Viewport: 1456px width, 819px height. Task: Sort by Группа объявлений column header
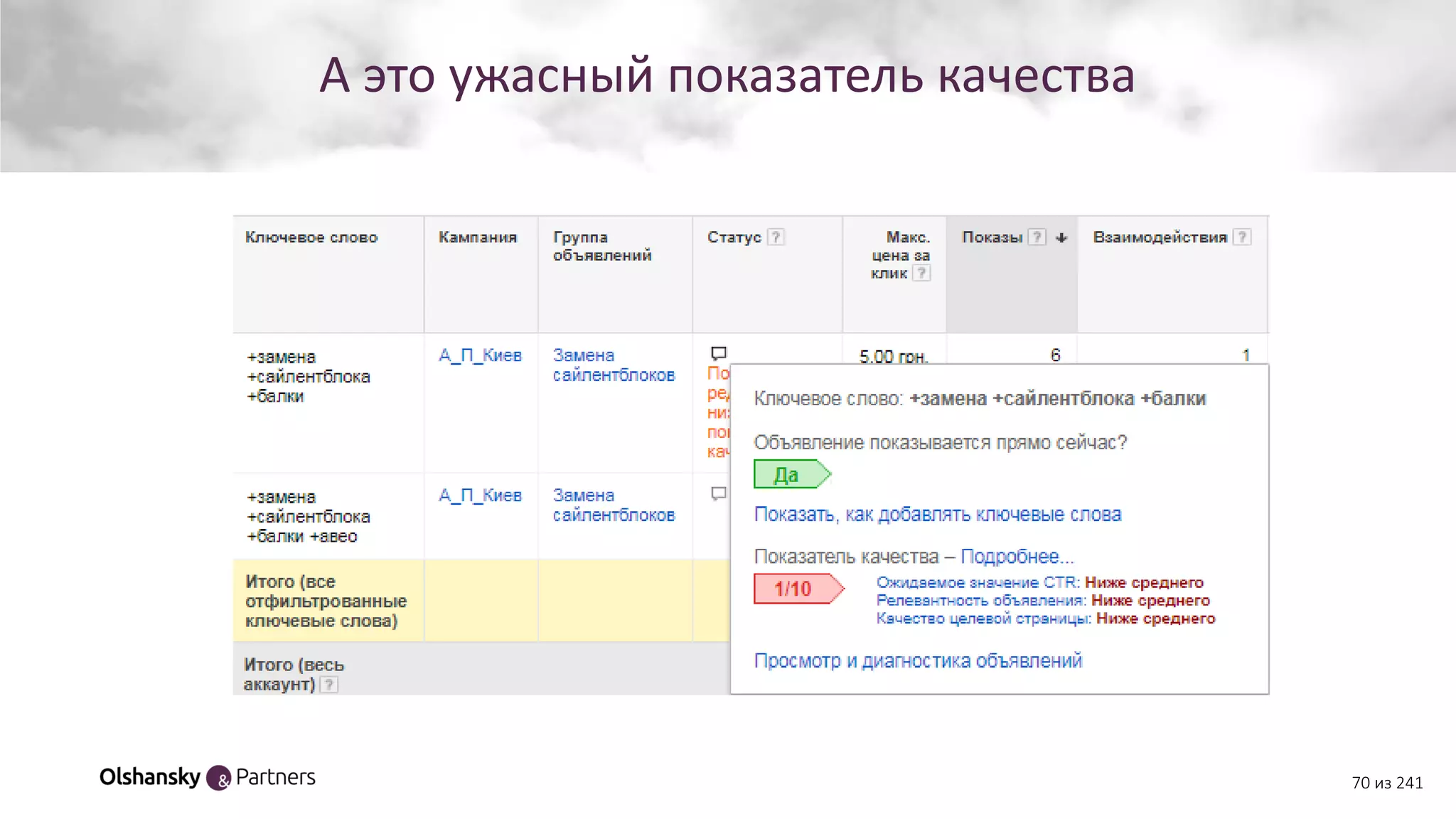(602, 246)
